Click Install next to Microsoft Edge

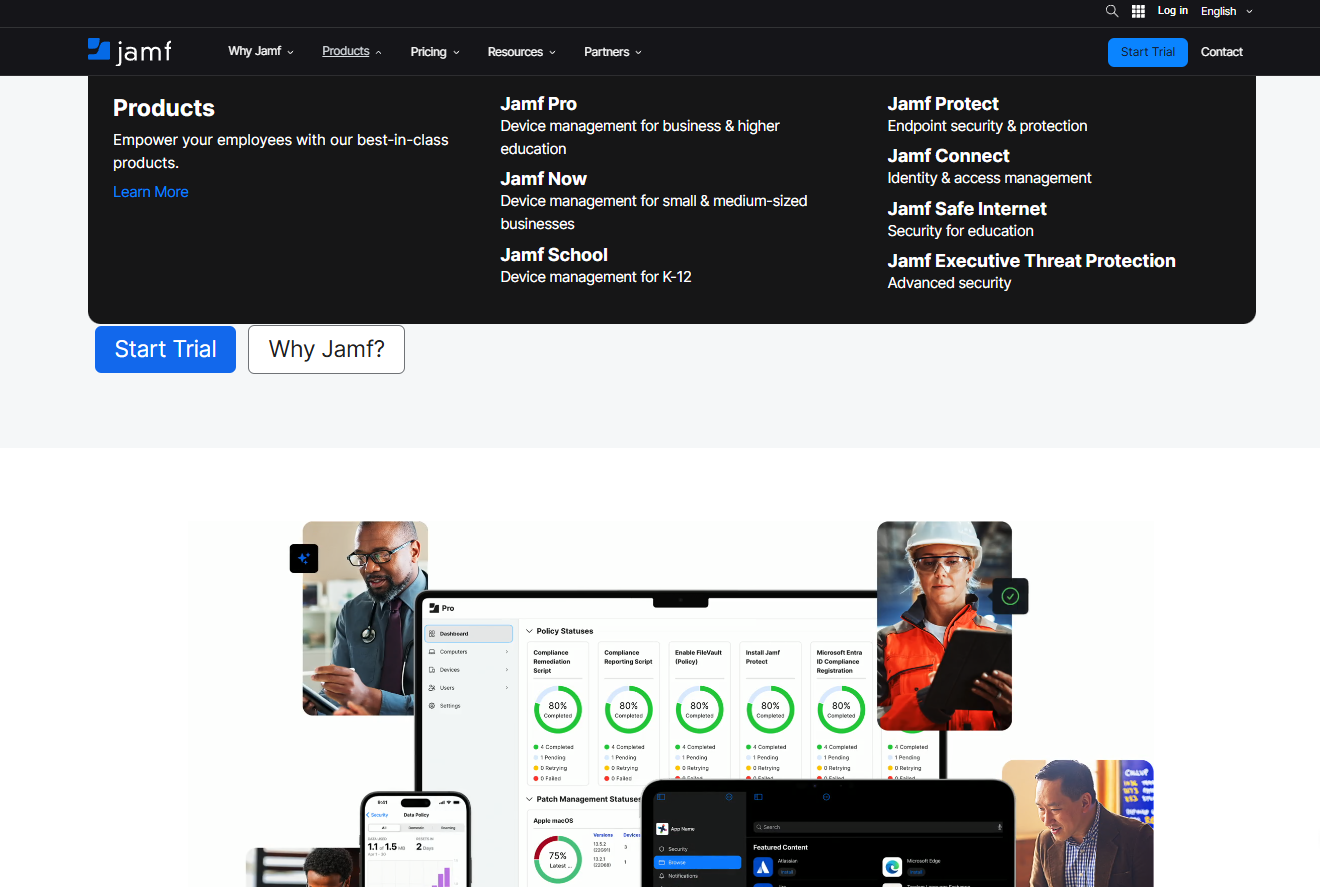916,872
